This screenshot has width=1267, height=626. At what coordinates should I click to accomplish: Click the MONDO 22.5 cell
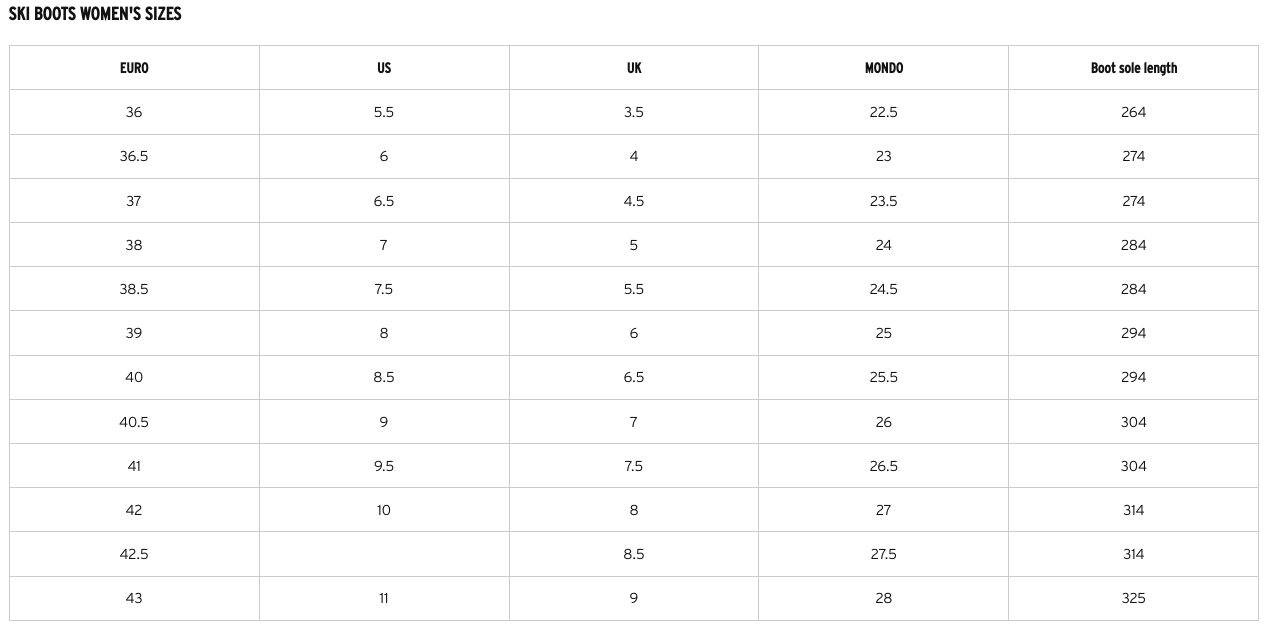(883, 112)
